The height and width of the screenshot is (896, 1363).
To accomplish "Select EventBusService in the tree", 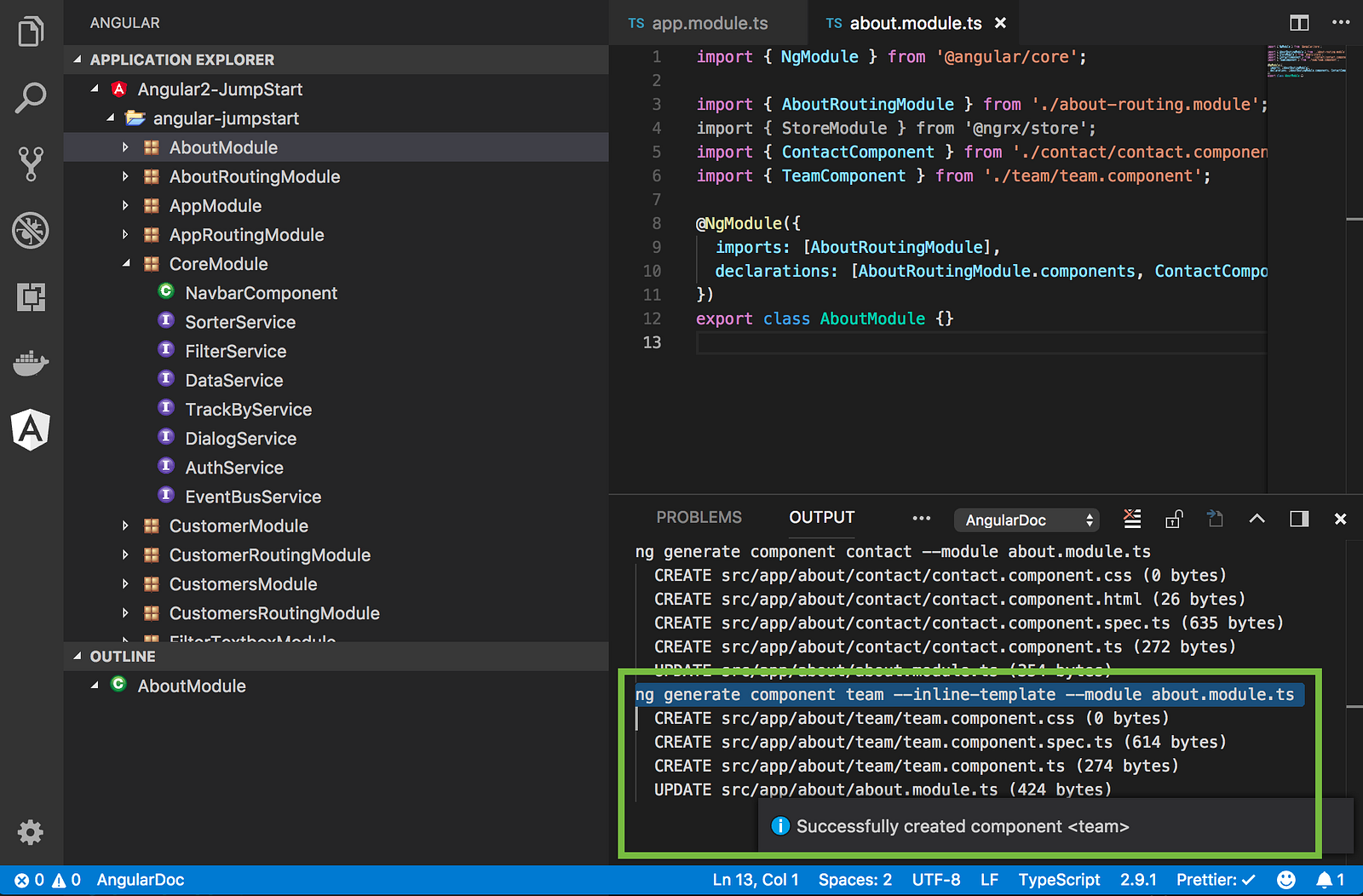I will [336, 497].
